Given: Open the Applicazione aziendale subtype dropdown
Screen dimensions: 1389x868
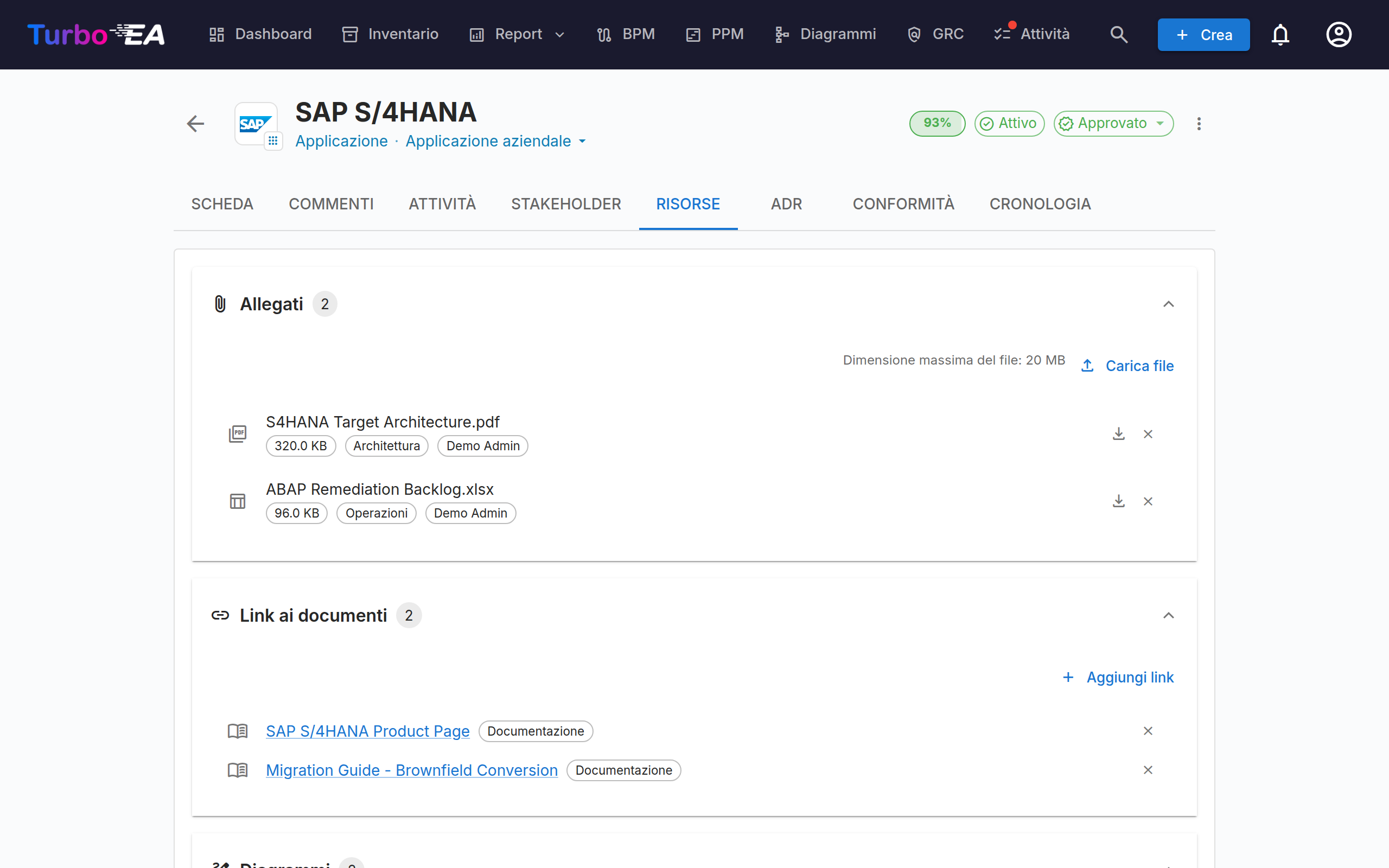Looking at the screenshot, I should (x=495, y=141).
